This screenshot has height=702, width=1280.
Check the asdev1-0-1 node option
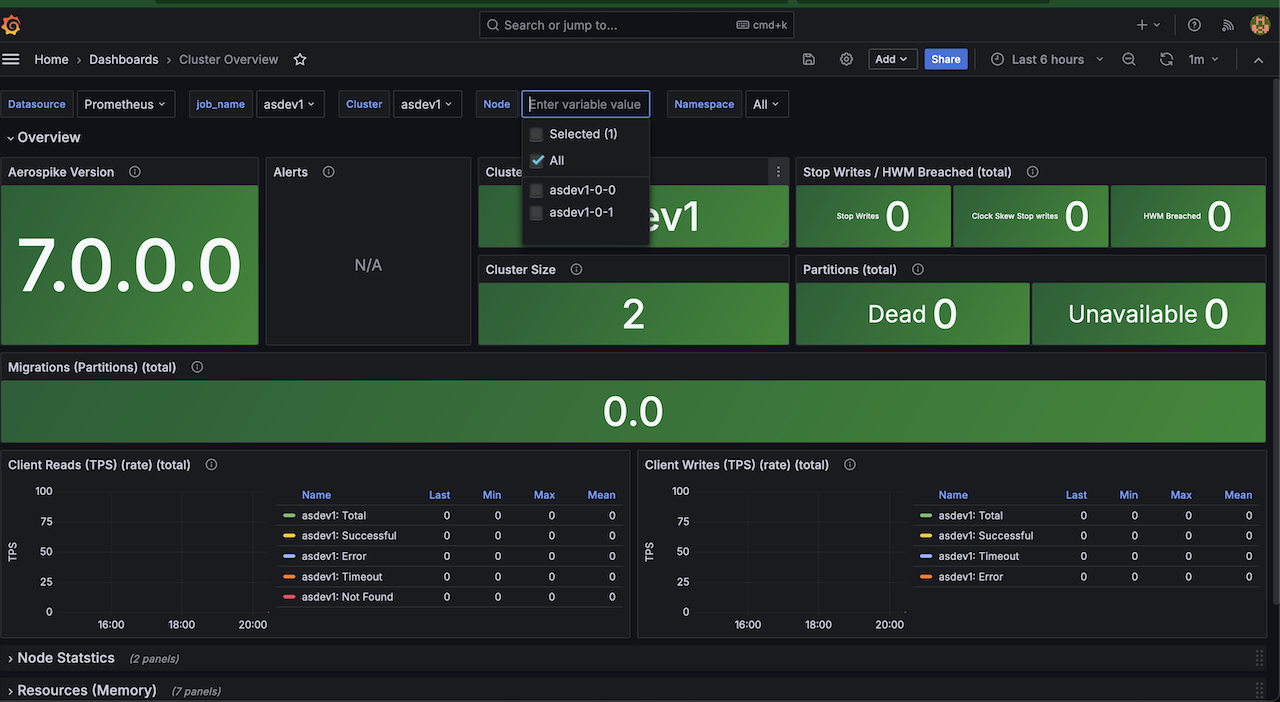pyautogui.click(x=536, y=213)
